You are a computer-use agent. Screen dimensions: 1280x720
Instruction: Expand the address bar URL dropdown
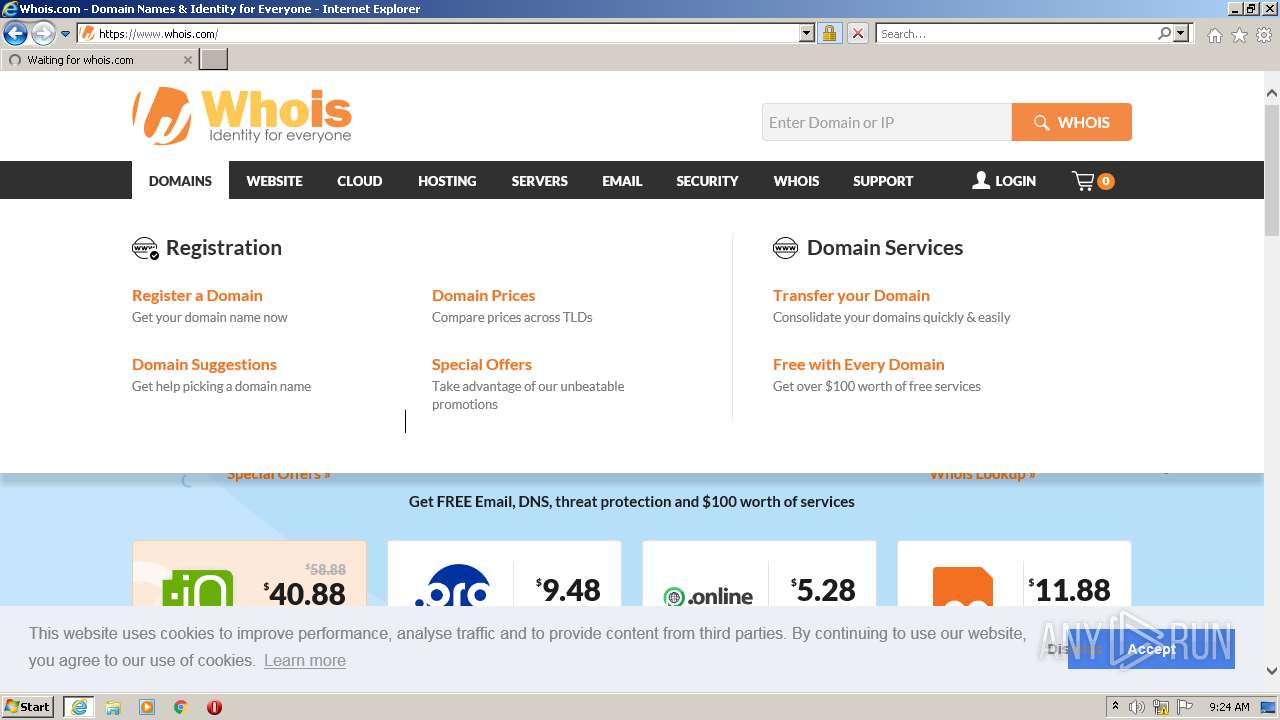coord(807,33)
